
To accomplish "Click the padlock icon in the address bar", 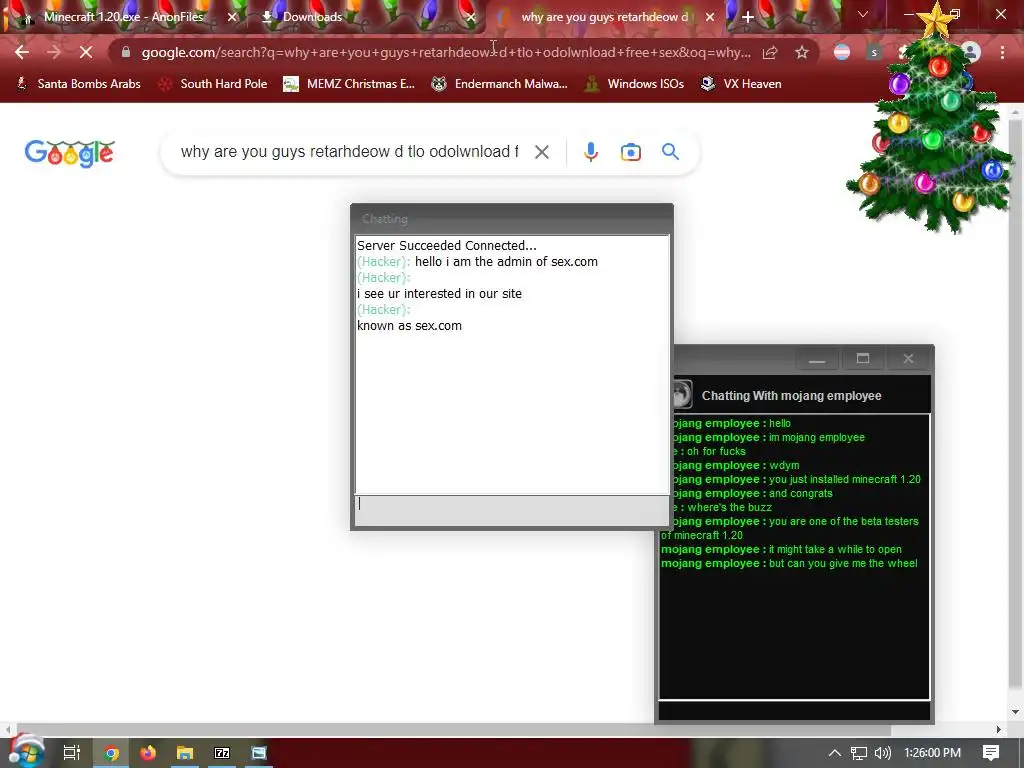I will 126,52.
